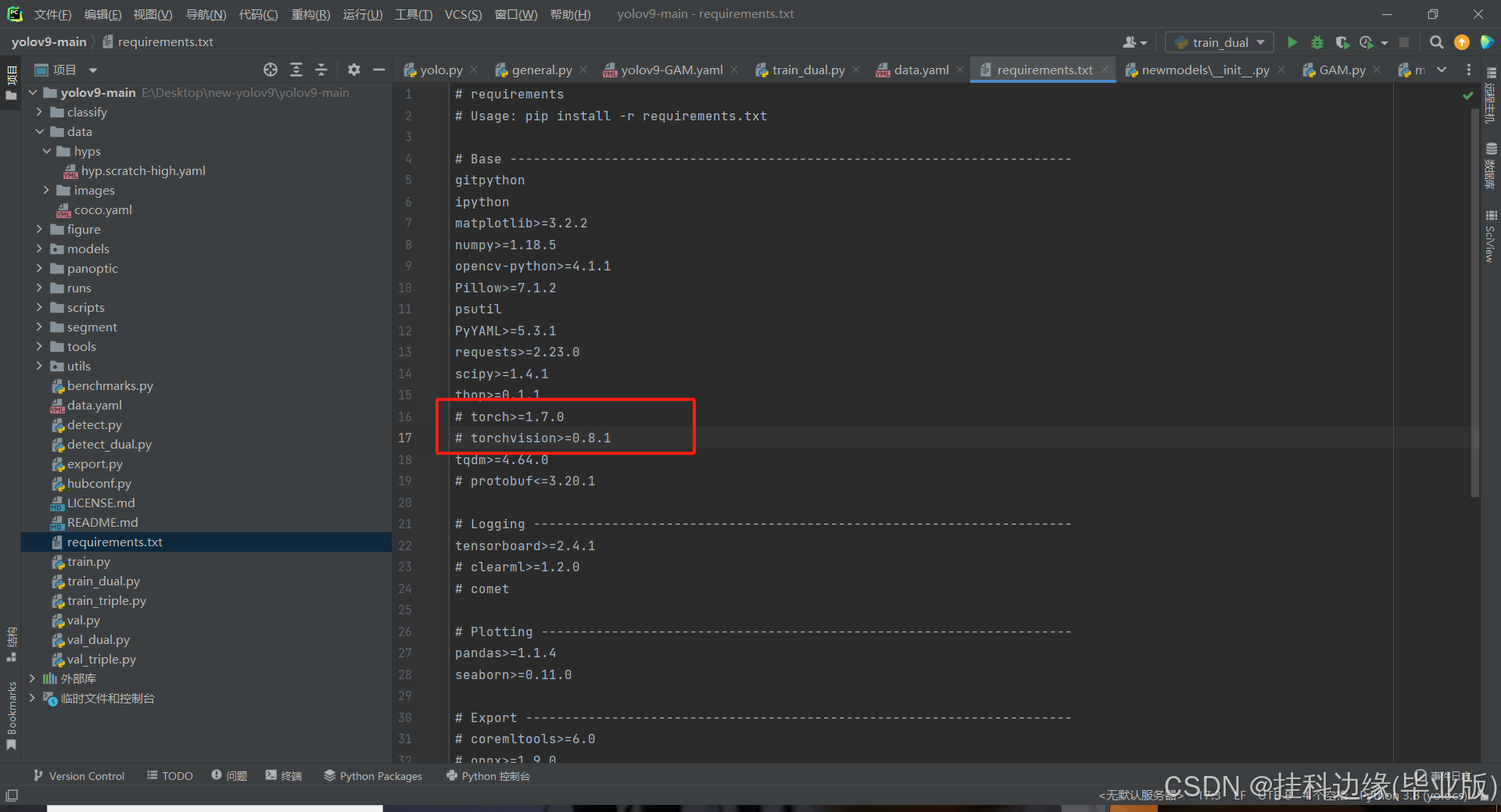Open the SciView side panel
Viewport: 1501px width, 812px height.
click(1490, 238)
